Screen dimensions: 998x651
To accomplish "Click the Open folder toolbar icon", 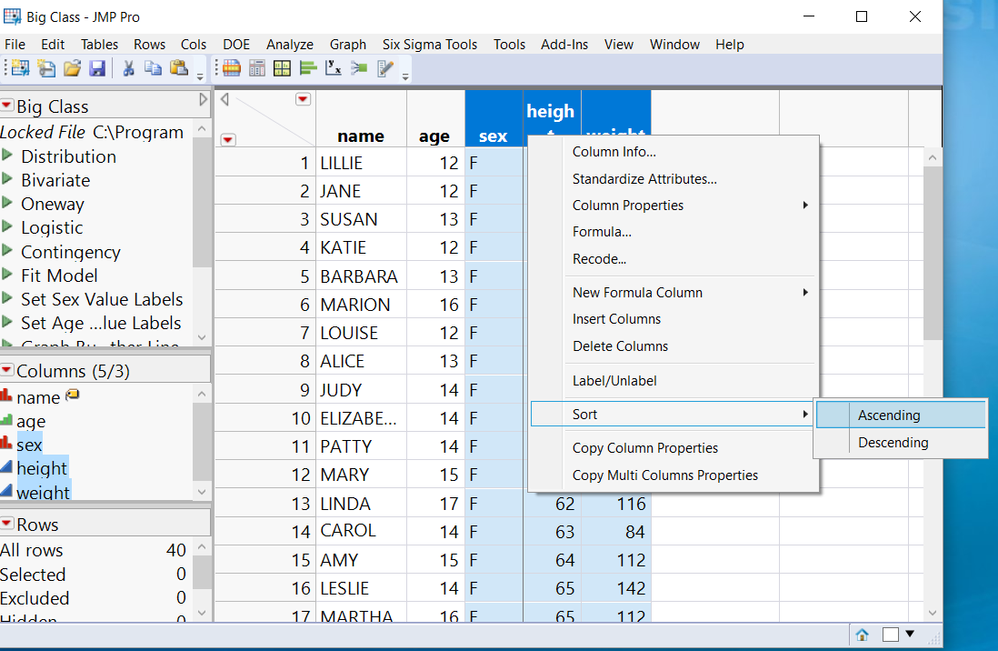I will click(72, 68).
